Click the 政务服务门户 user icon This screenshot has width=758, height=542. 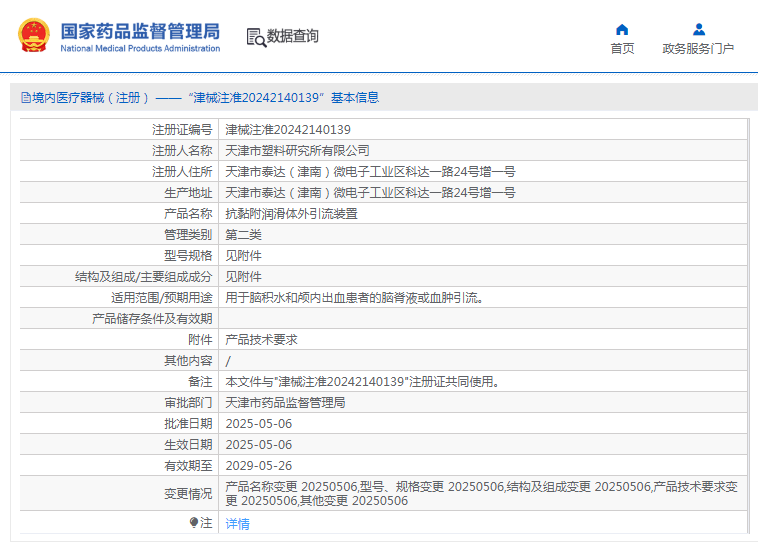click(699, 29)
